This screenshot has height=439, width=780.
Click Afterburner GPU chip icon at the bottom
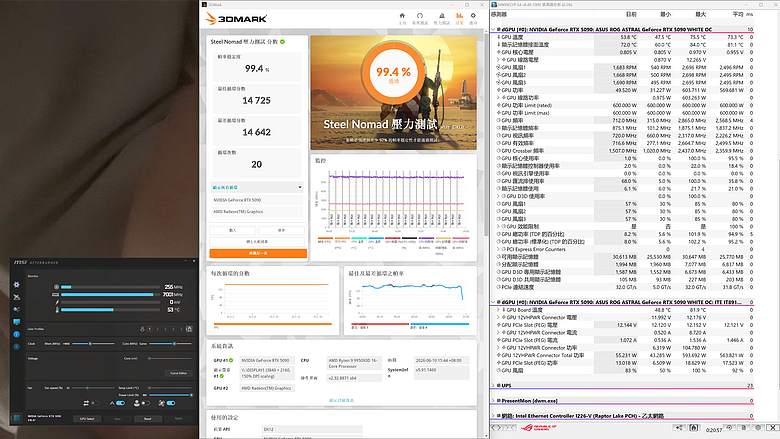click(16, 418)
